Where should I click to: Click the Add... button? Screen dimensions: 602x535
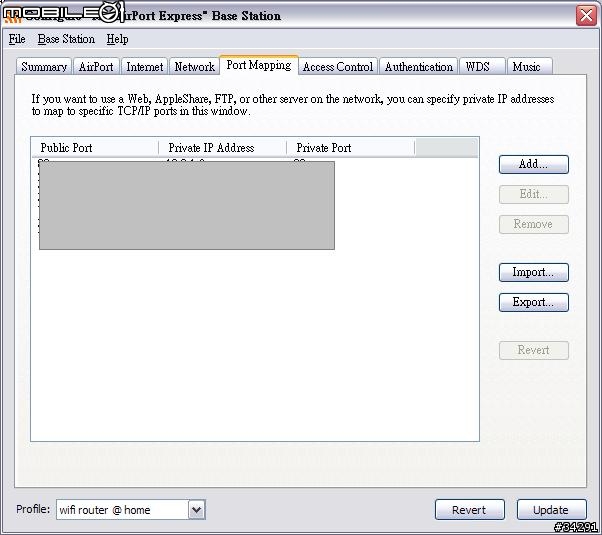(x=534, y=164)
